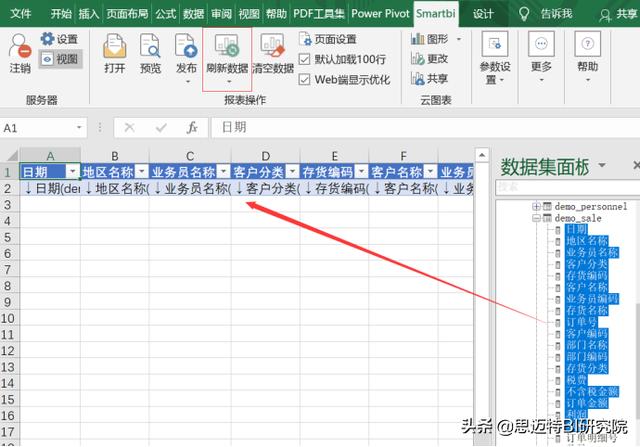Expand the 图形 dropdown arrow
The width and height of the screenshot is (640, 447).
coord(459,39)
